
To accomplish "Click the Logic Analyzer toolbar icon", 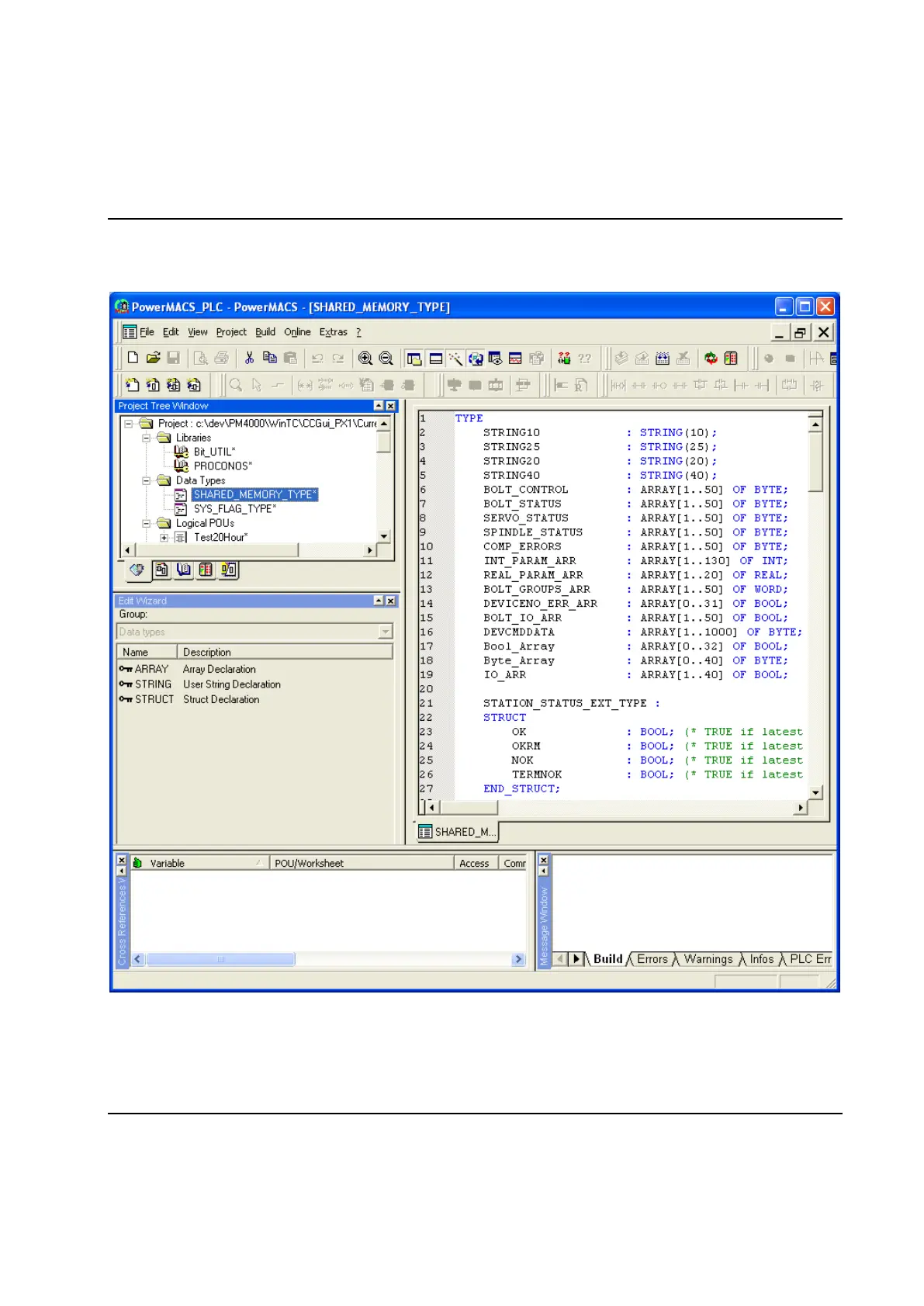I will (x=514, y=358).
